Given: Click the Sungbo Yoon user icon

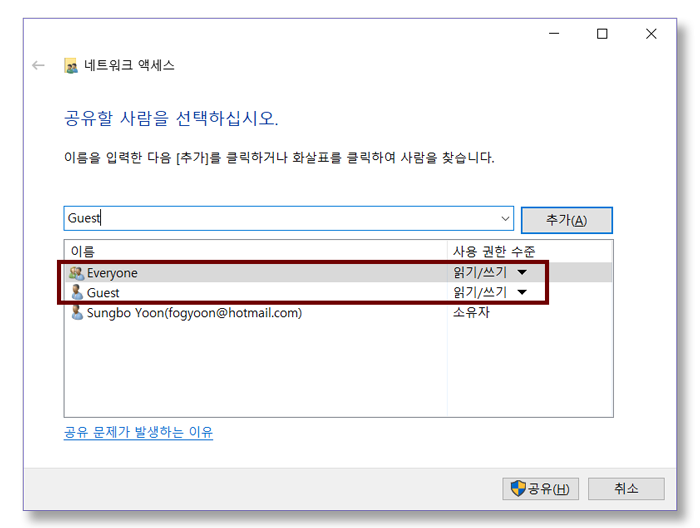Looking at the screenshot, I should 76,313.
